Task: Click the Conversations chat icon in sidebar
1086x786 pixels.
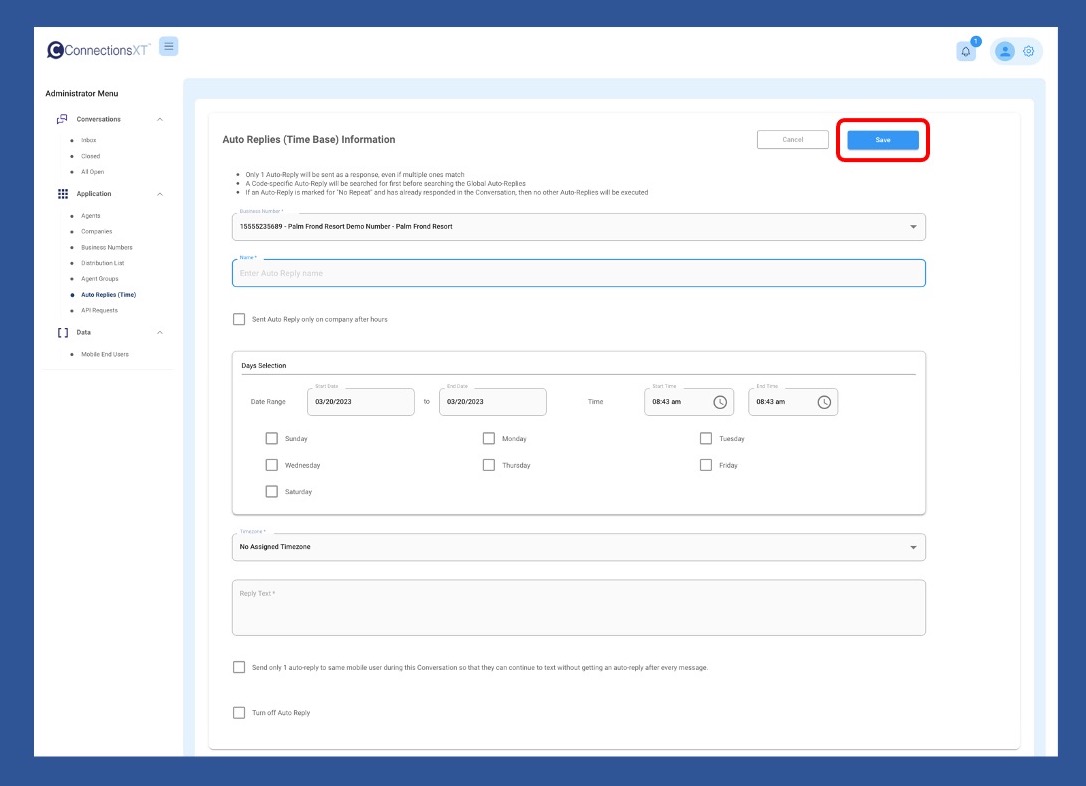Action: coord(62,119)
